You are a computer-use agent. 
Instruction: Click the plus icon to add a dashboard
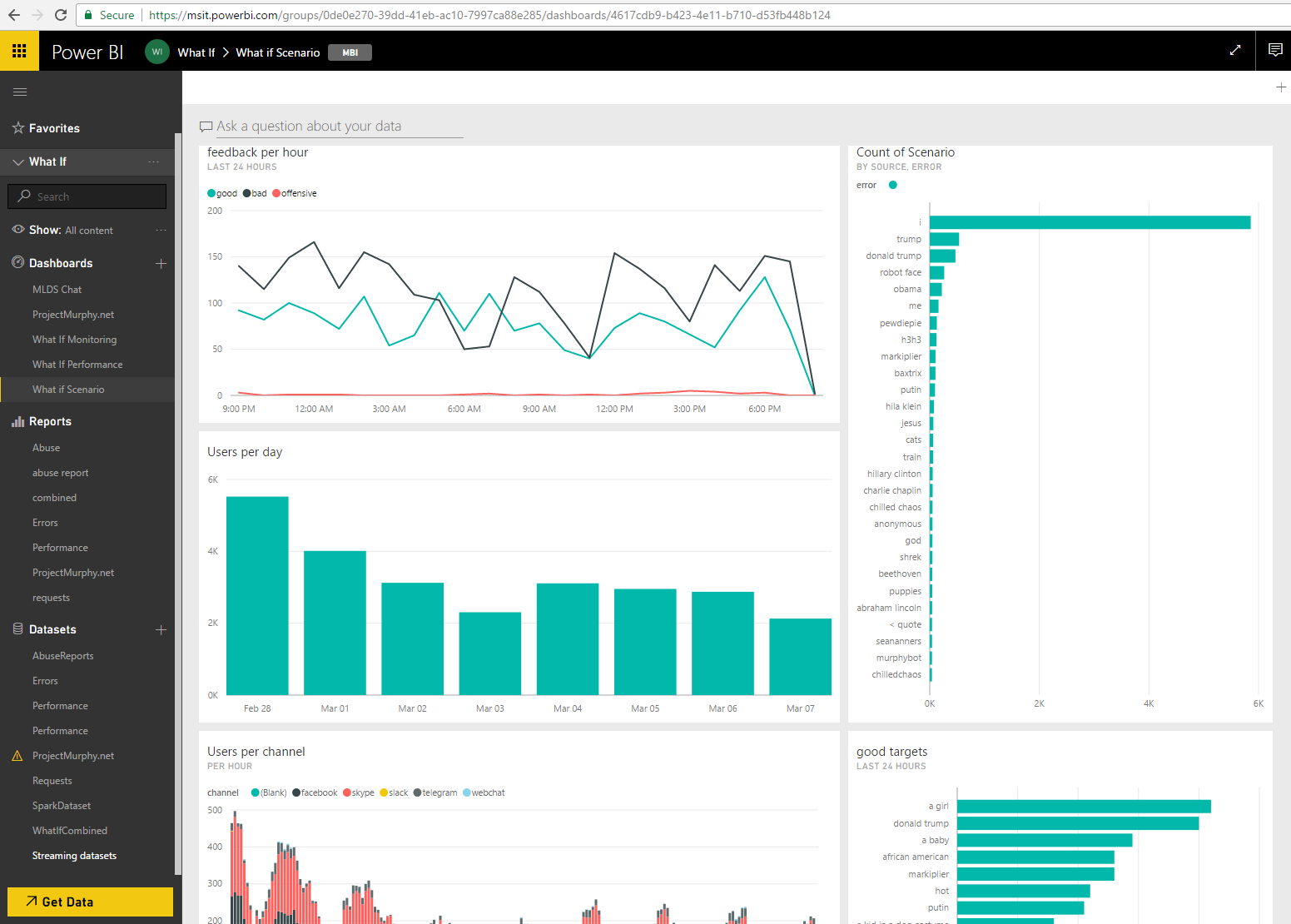point(161,263)
